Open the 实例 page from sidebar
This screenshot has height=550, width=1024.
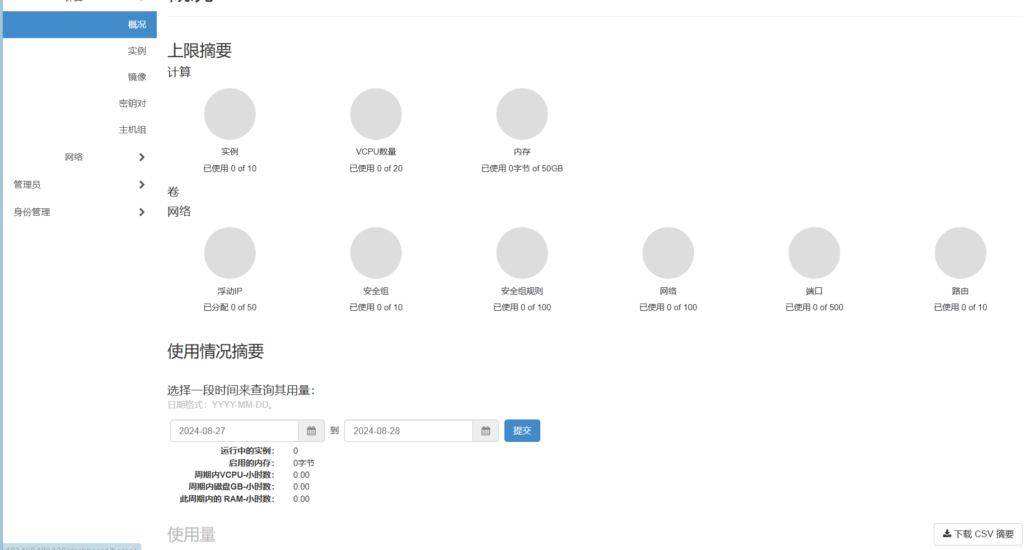pos(137,50)
